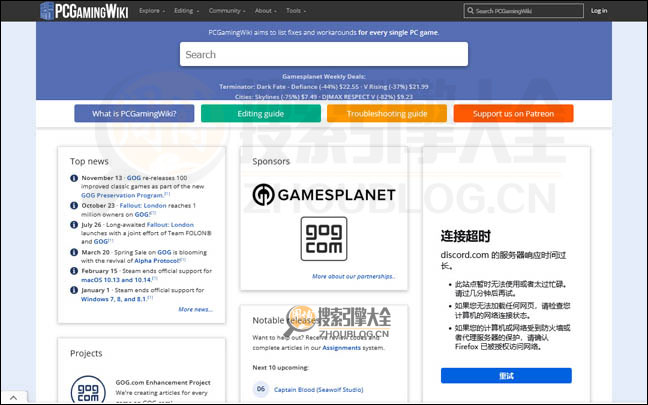648x405 pixels.
Task: Click the Top news heading
Action: click(x=89, y=161)
